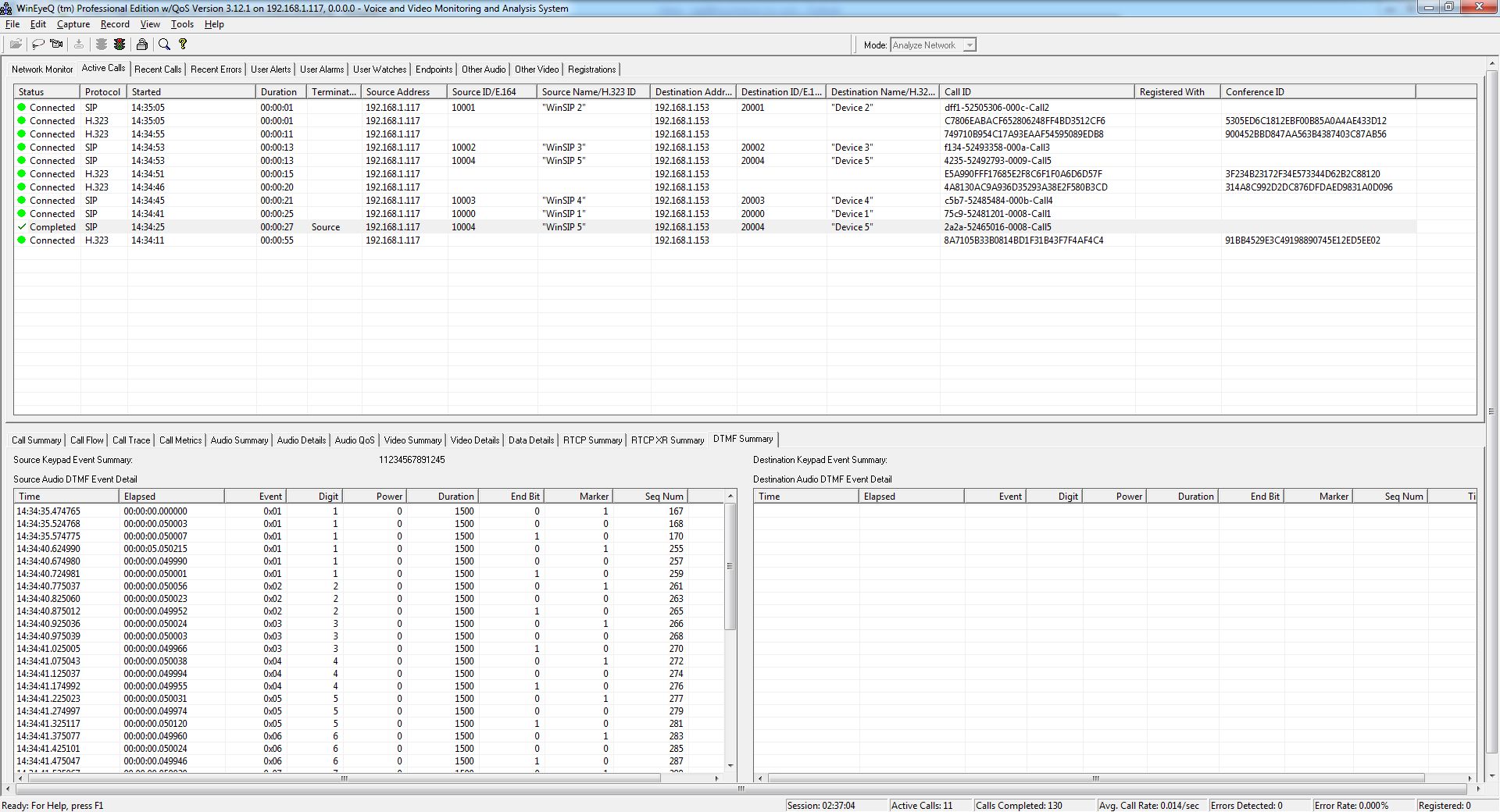The width and height of the screenshot is (1500, 812).
Task: Click the down arrow of the source DTMF scrollbar
Action: [x=730, y=766]
